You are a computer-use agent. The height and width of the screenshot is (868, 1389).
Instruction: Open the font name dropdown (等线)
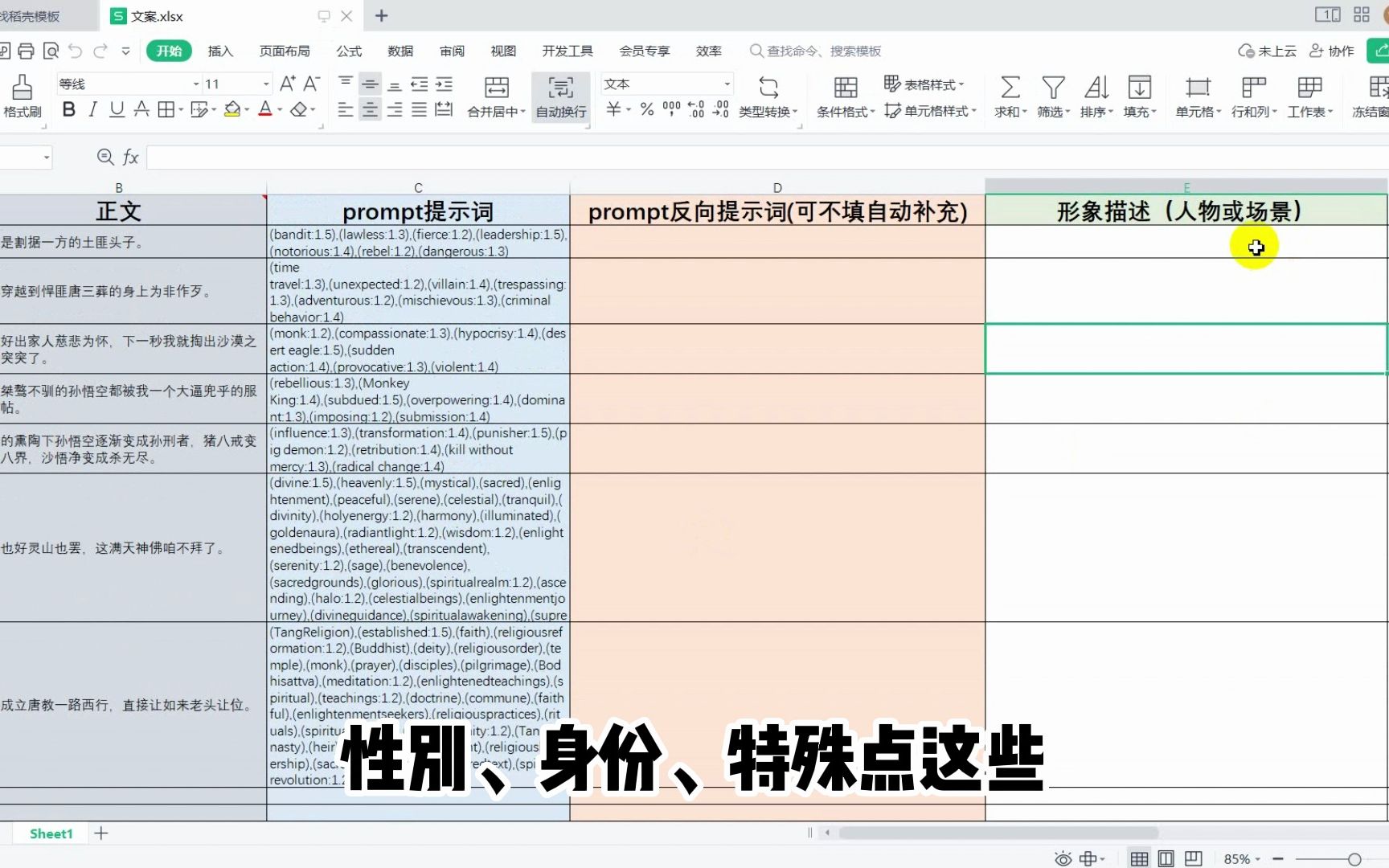(x=195, y=84)
